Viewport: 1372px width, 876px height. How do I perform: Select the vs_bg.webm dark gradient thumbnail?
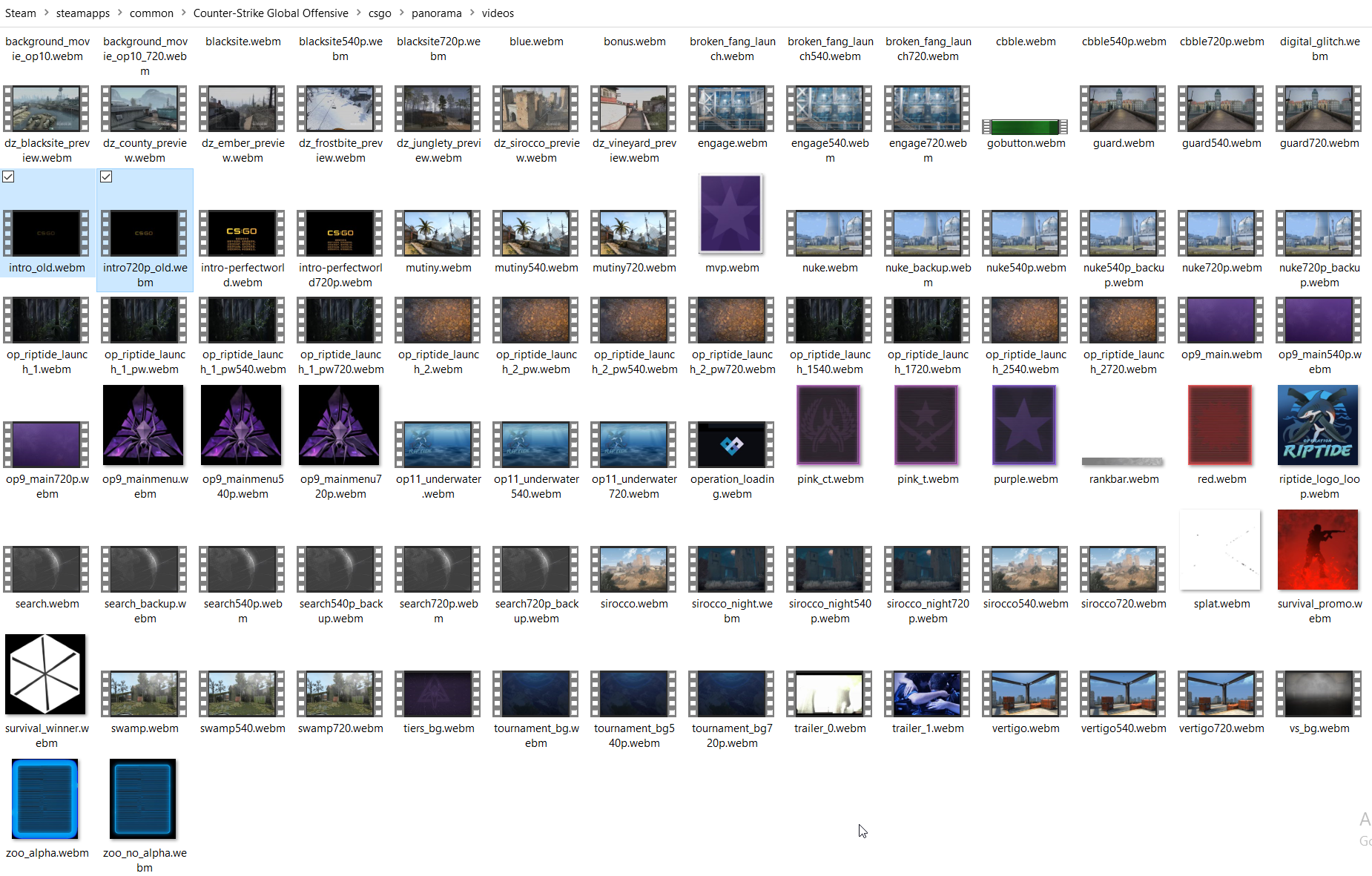pos(1319,694)
